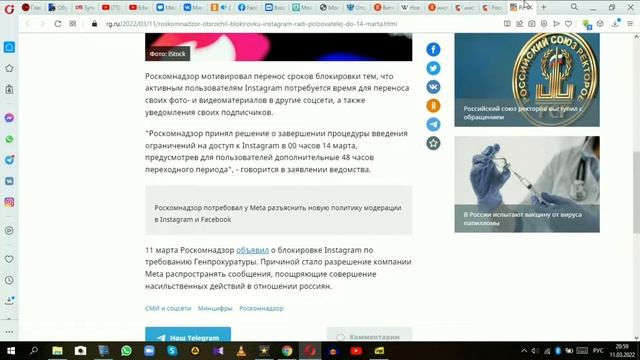Go forward to next page

pos(42,24)
